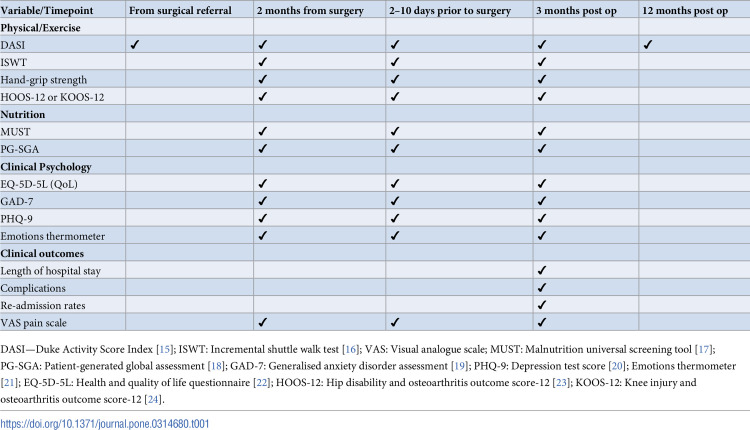Open reference 20 for PHQ-9
750x430 pixels.
point(617,366)
